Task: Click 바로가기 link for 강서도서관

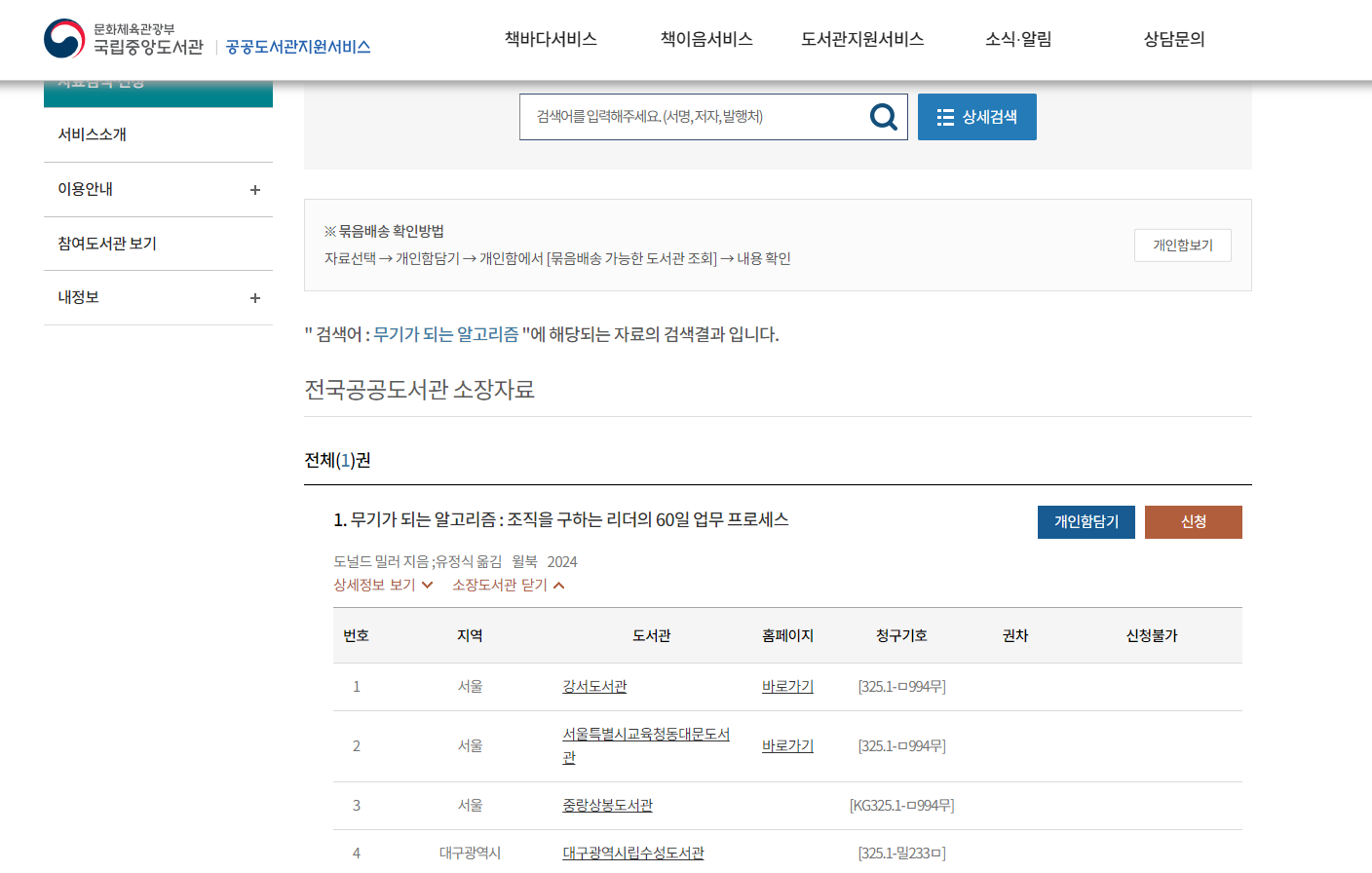Action: (x=785, y=686)
